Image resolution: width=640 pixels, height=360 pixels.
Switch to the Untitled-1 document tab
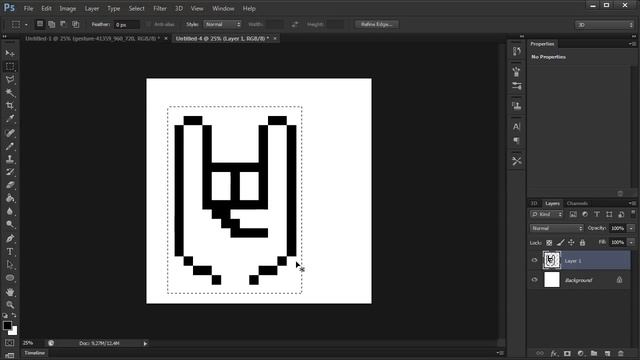click(92, 38)
